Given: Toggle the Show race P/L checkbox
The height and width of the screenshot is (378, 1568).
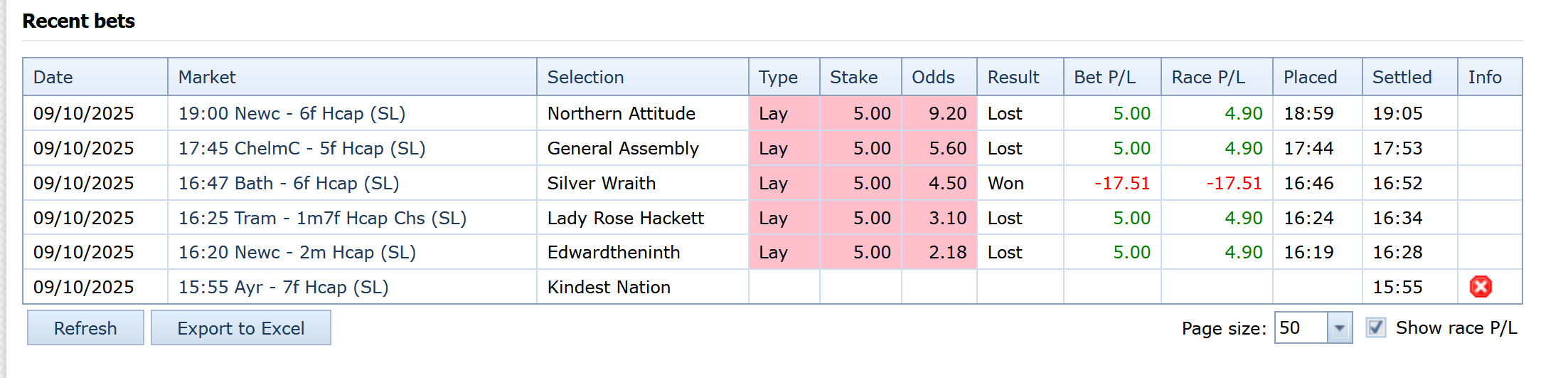Looking at the screenshot, I should [1376, 327].
